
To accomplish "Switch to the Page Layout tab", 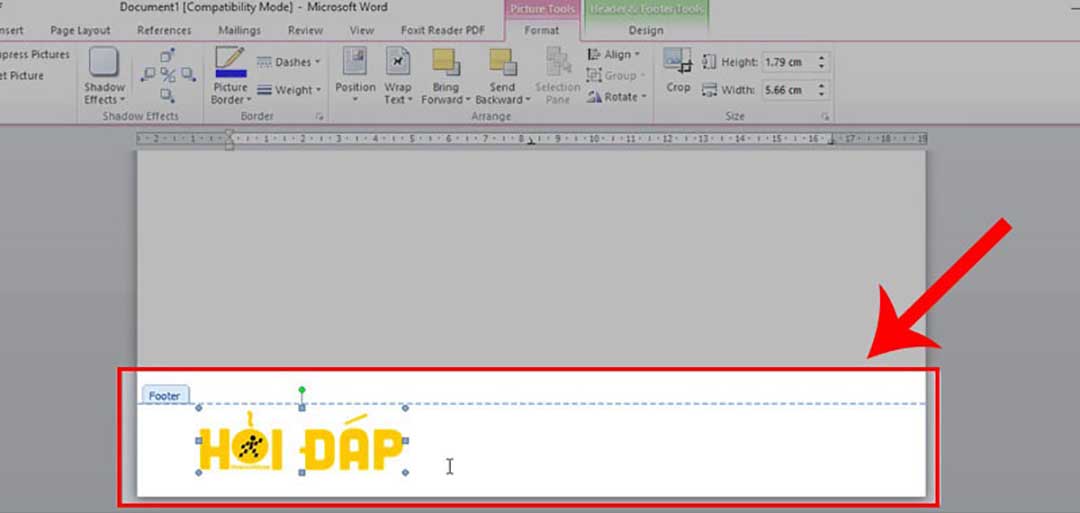I will 80,30.
